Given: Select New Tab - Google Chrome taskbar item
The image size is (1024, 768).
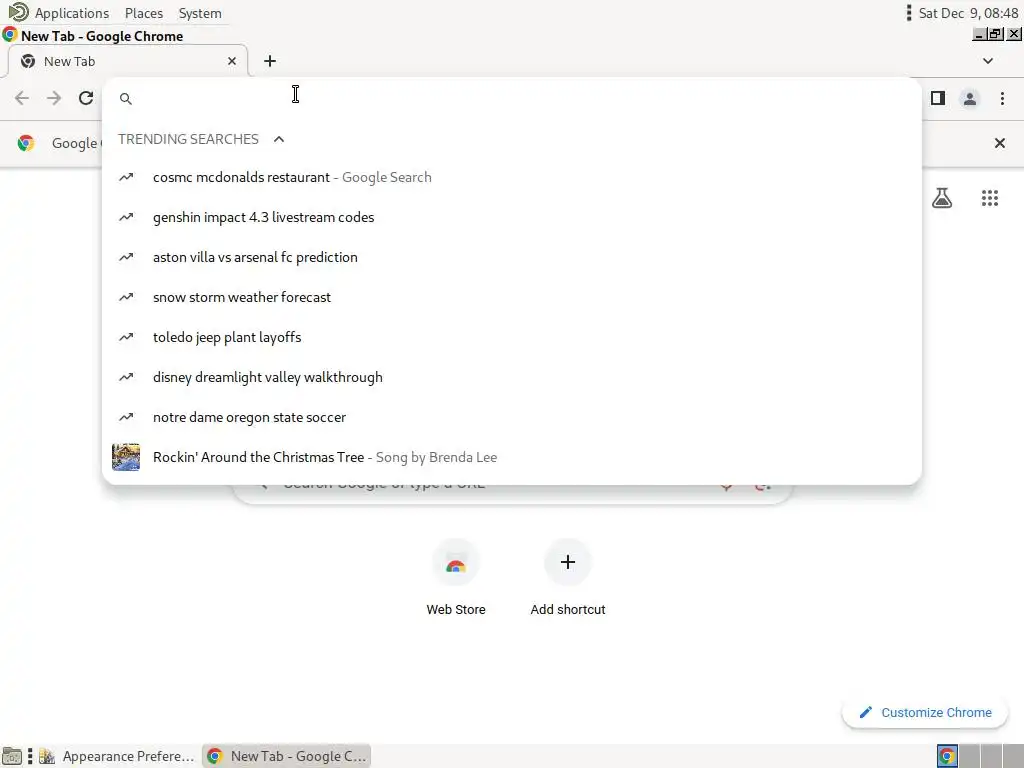Looking at the screenshot, I should click(287, 756).
